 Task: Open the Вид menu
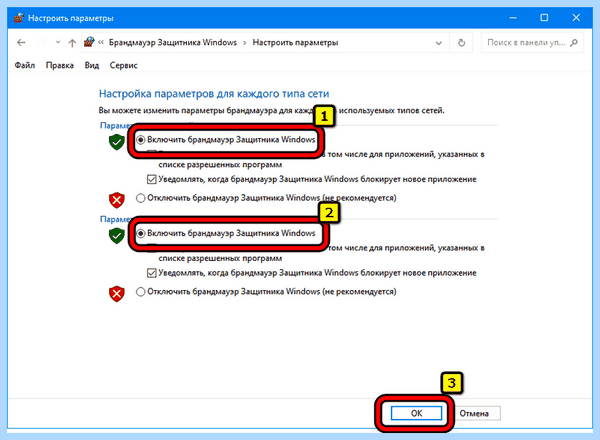pos(92,65)
